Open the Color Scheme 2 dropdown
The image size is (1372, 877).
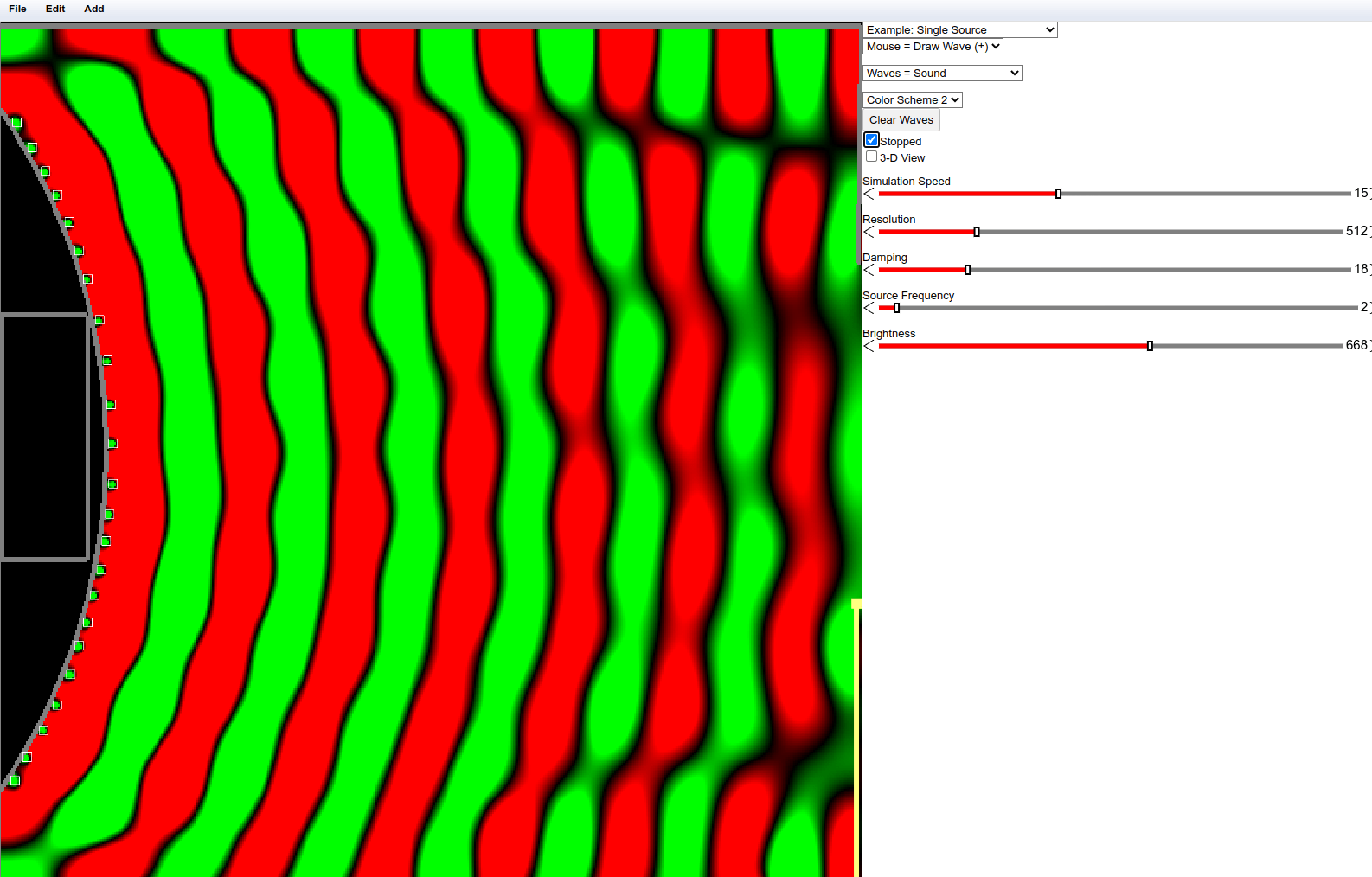coord(913,100)
